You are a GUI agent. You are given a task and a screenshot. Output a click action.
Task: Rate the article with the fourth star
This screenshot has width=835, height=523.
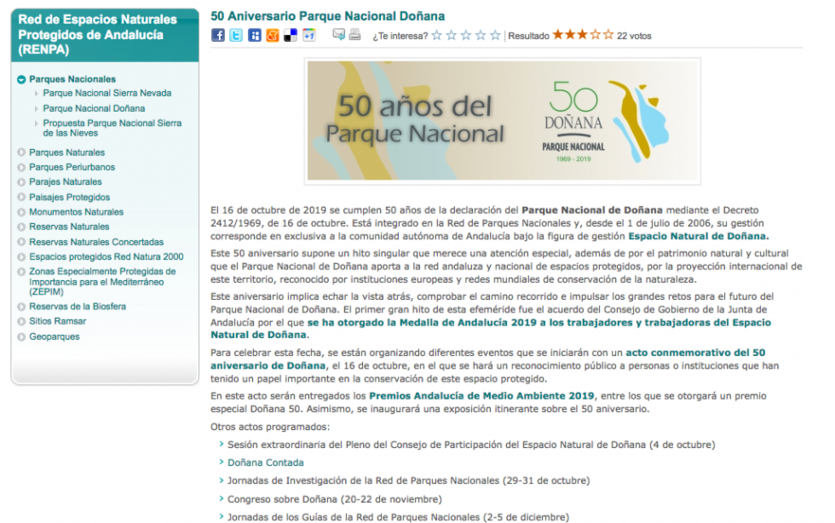coord(480,35)
